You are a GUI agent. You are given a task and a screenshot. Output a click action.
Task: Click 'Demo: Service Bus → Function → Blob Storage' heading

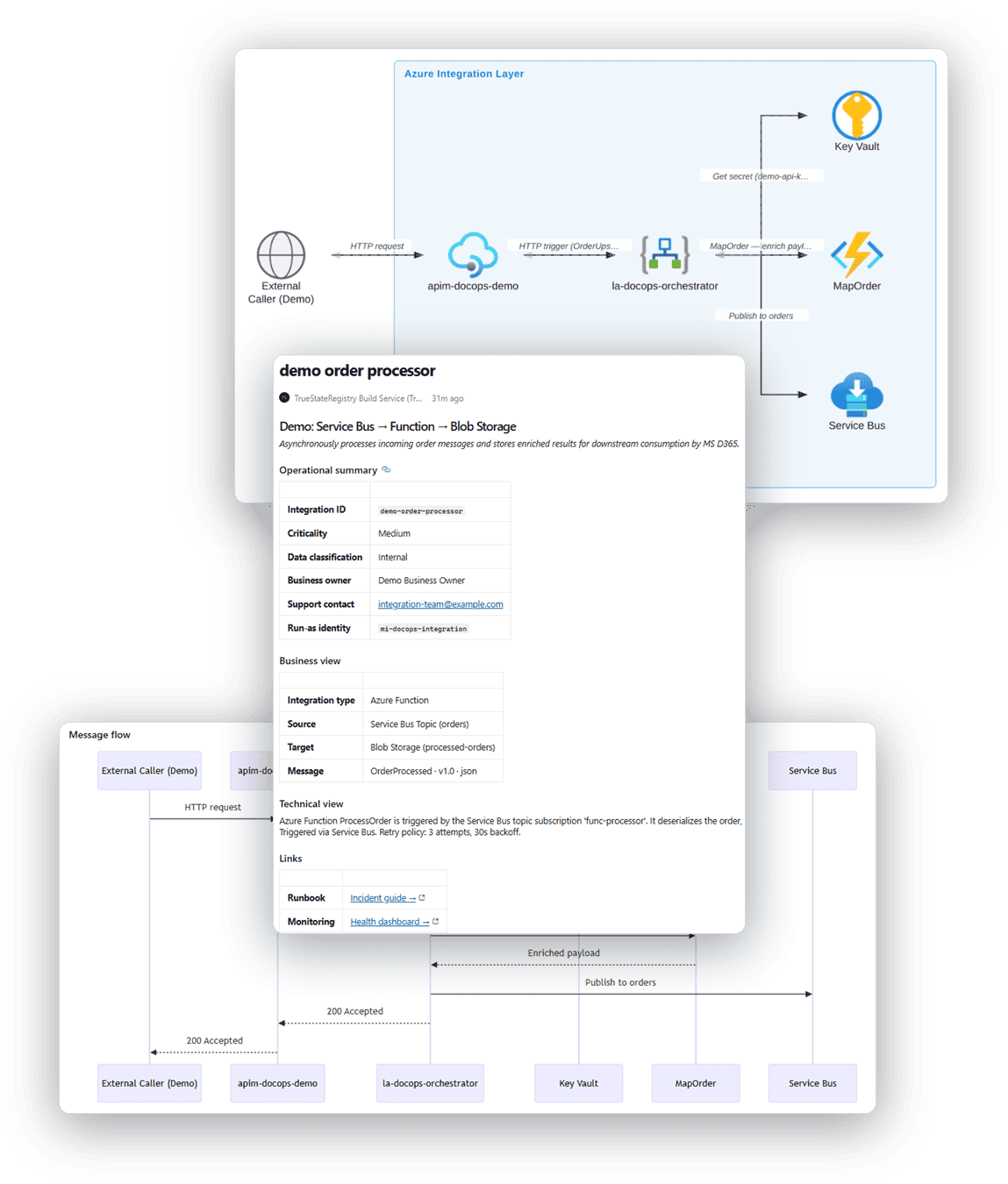[397, 426]
